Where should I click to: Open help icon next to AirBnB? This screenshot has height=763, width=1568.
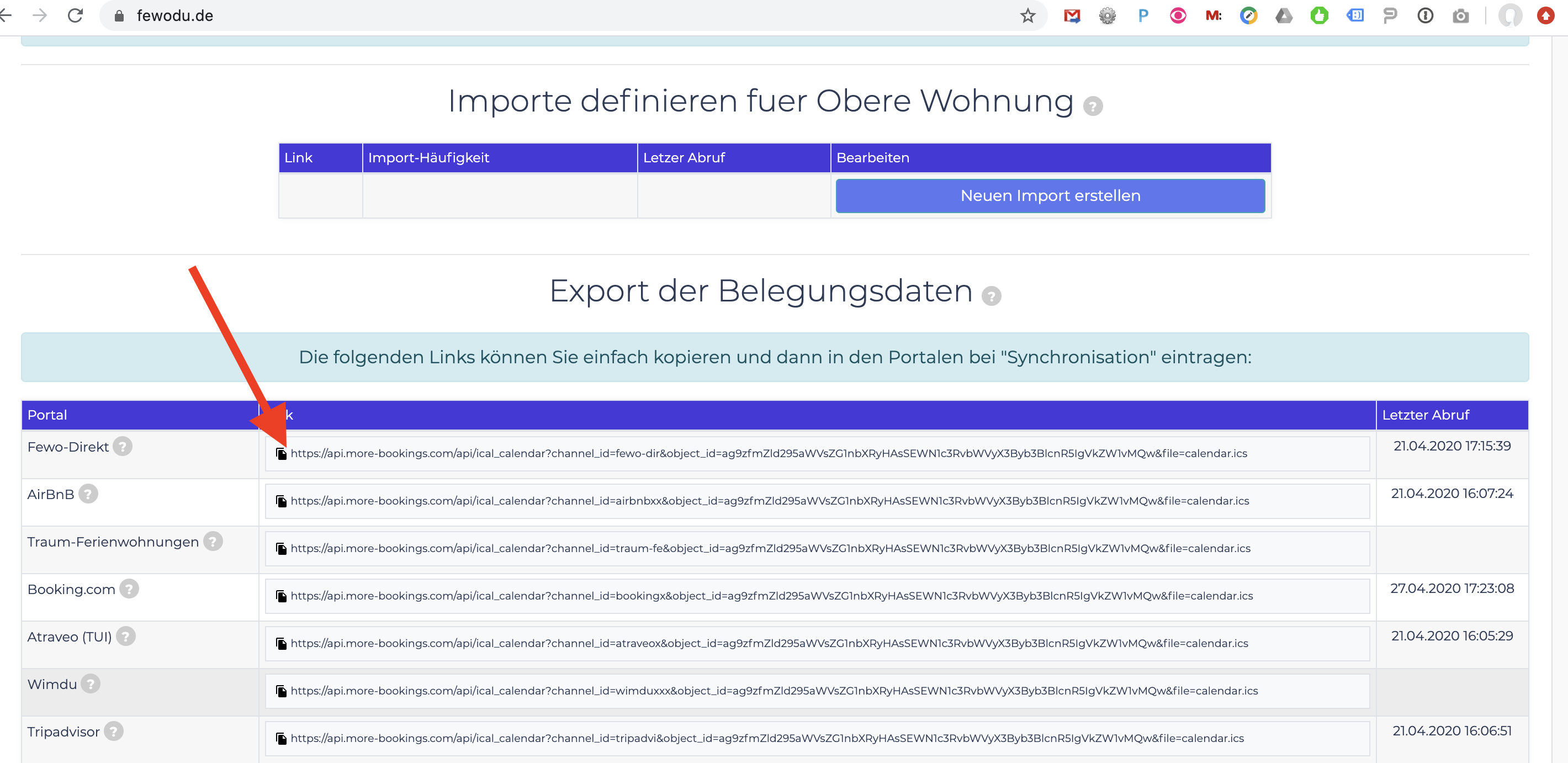[x=88, y=494]
